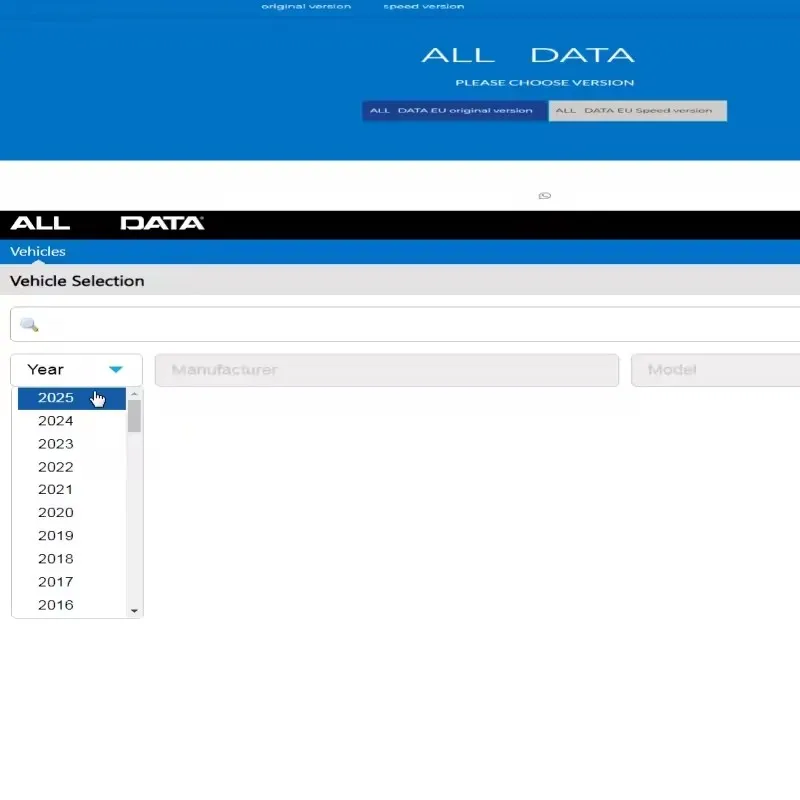Switch to the Vehicles tab
The width and height of the screenshot is (800, 800).
[38, 252]
